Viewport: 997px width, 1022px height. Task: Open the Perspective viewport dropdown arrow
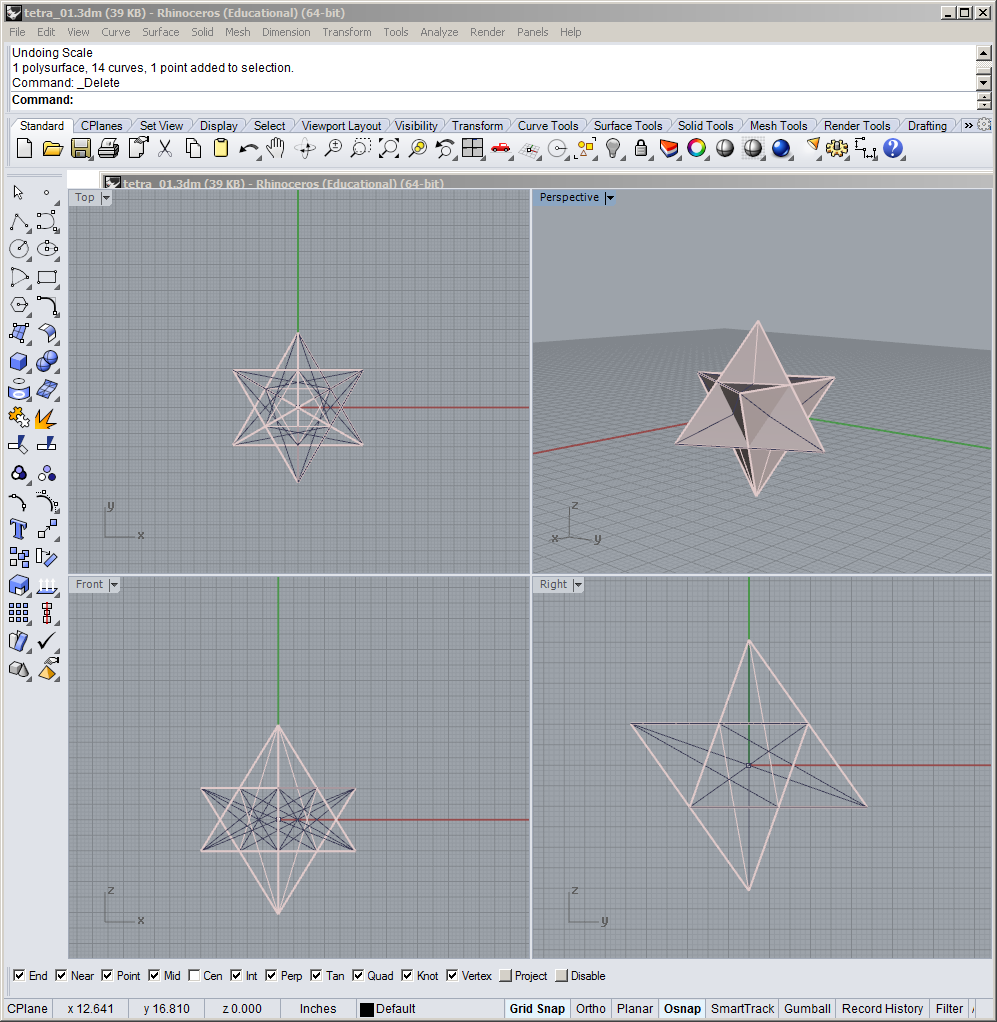coord(610,198)
